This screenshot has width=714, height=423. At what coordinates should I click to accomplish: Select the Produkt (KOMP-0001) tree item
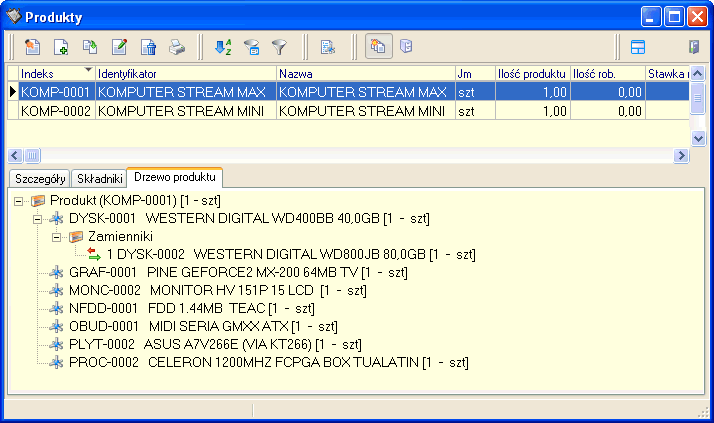click(x=135, y=200)
